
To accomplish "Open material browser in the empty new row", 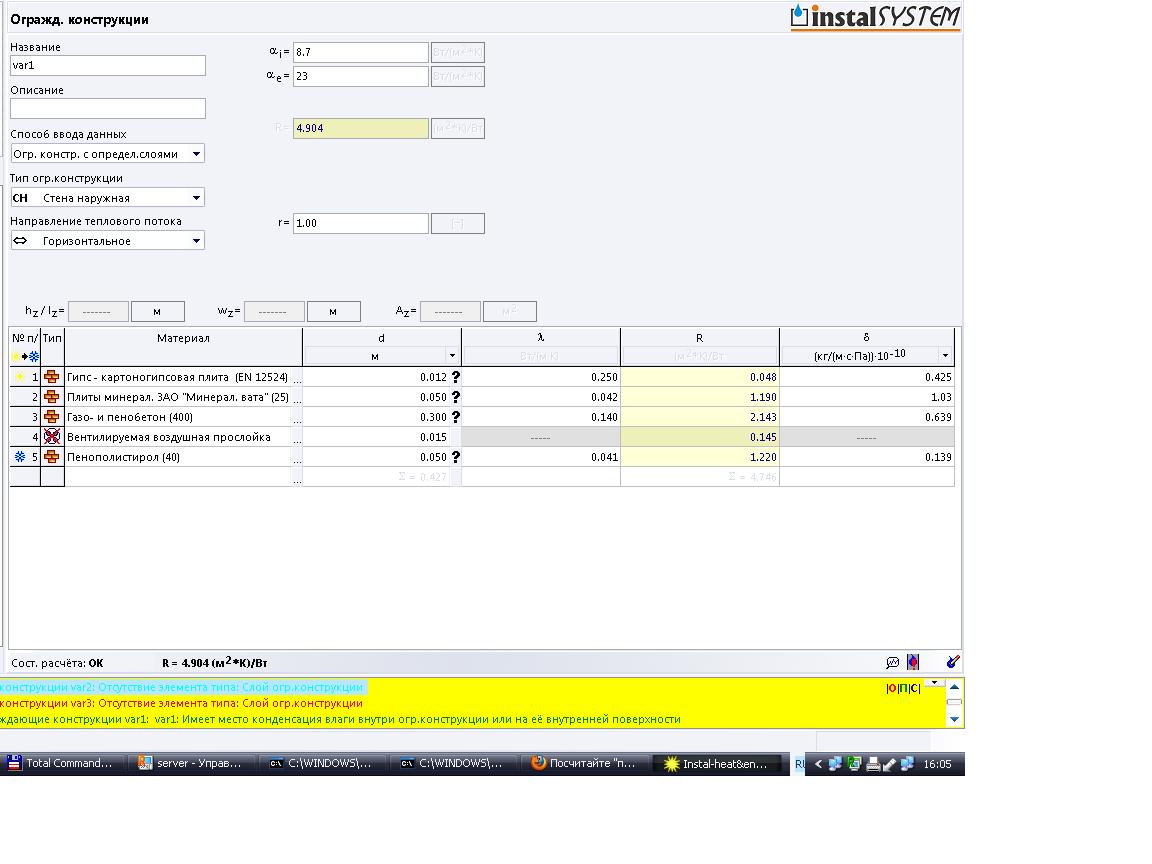I will click(297, 477).
